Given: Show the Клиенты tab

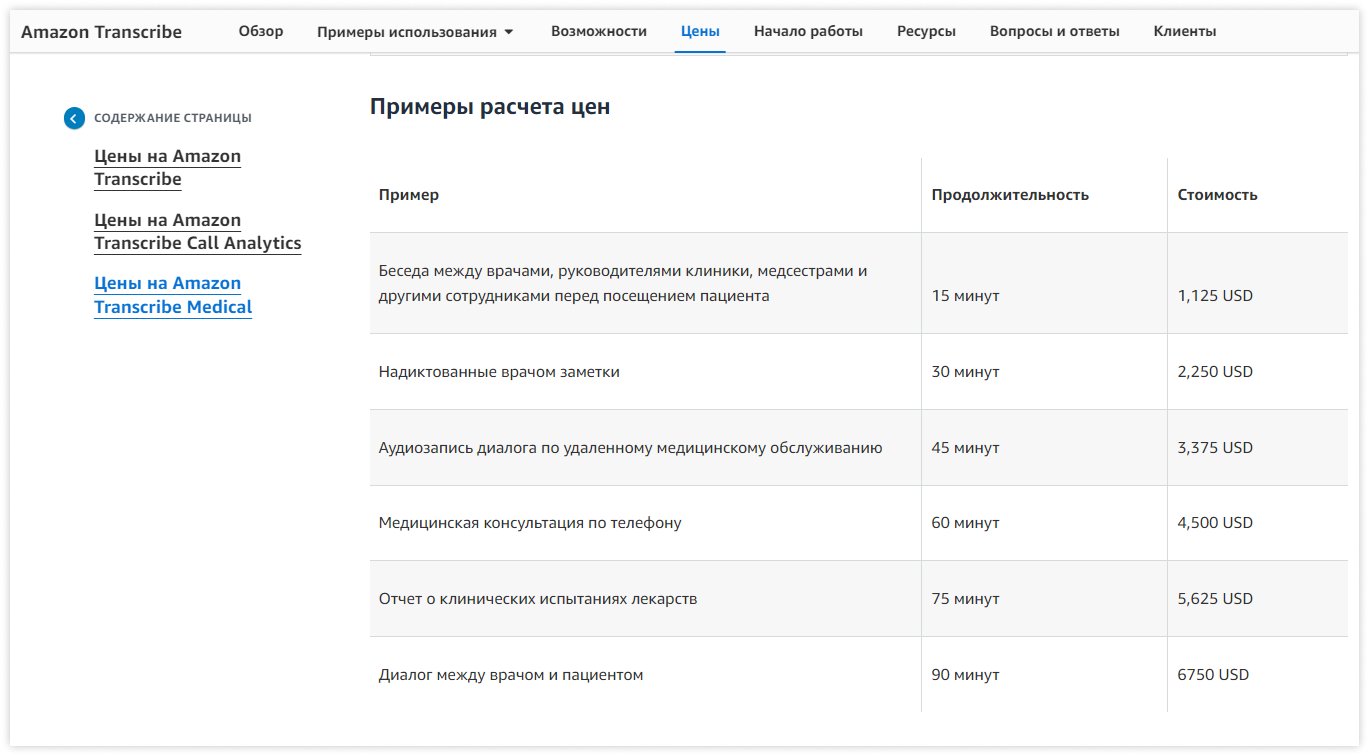Looking at the screenshot, I should tap(1184, 31).
